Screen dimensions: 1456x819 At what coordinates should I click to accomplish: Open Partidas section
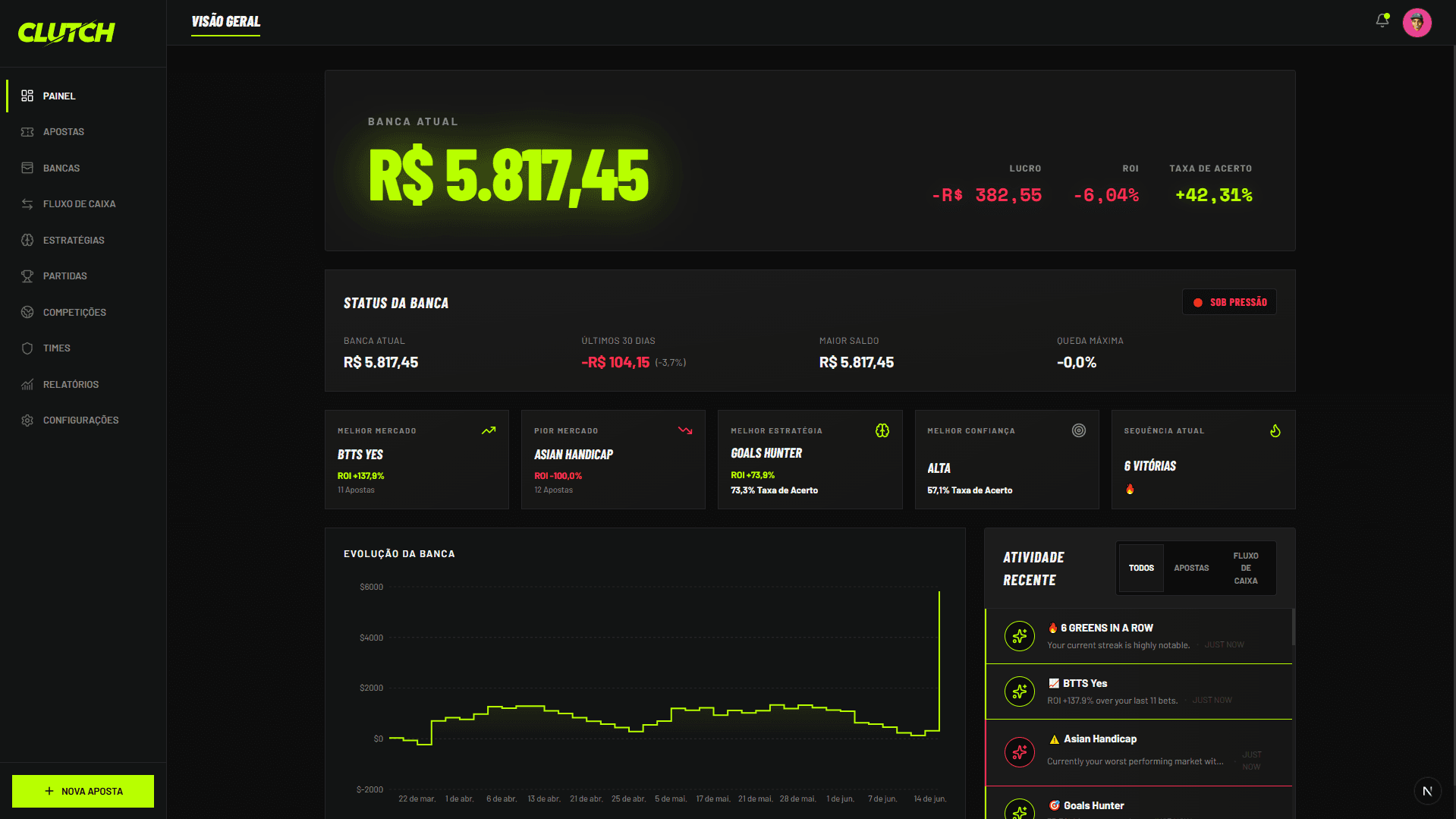[83, 276]
